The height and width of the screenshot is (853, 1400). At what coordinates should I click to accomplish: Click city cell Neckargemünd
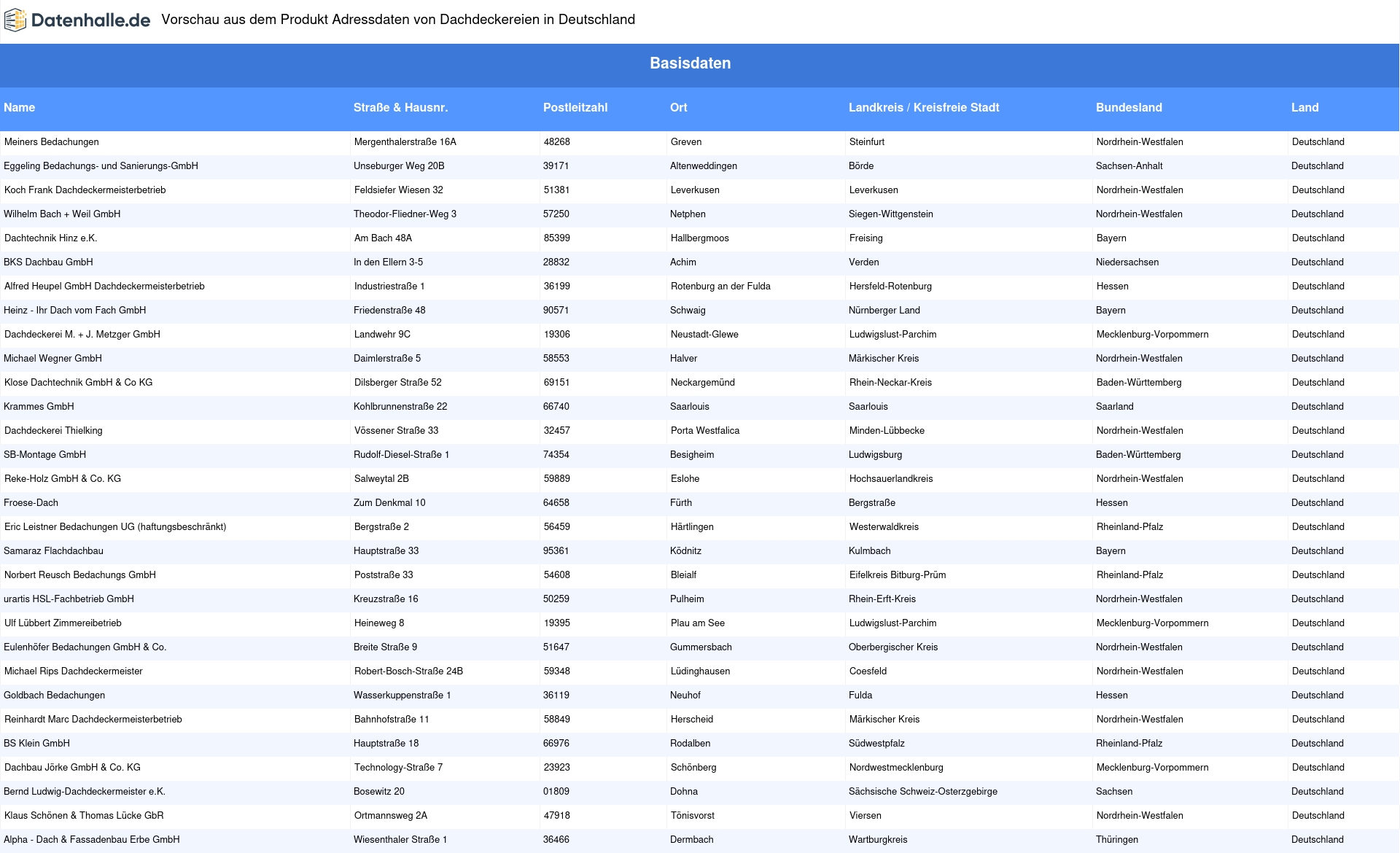coord(703,383)
